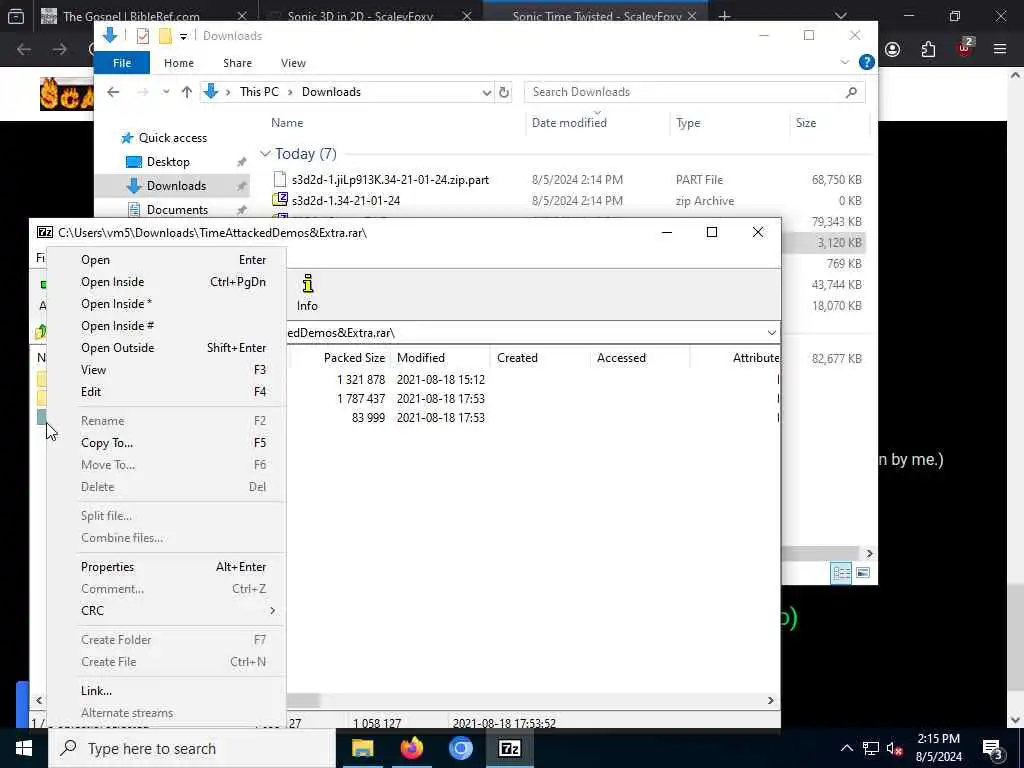Open Desktop in navigation pane
The image size is (1024, 768).
tap(168, 162)
